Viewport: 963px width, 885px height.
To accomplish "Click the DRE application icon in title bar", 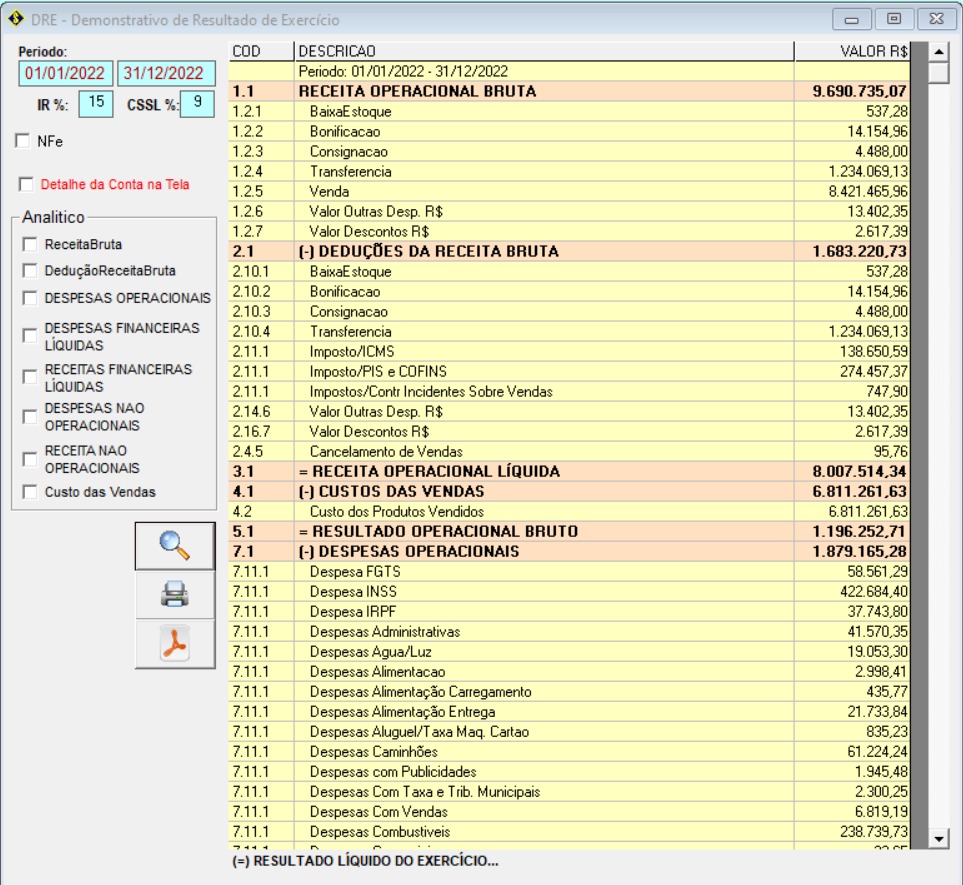I will [16, 19].
